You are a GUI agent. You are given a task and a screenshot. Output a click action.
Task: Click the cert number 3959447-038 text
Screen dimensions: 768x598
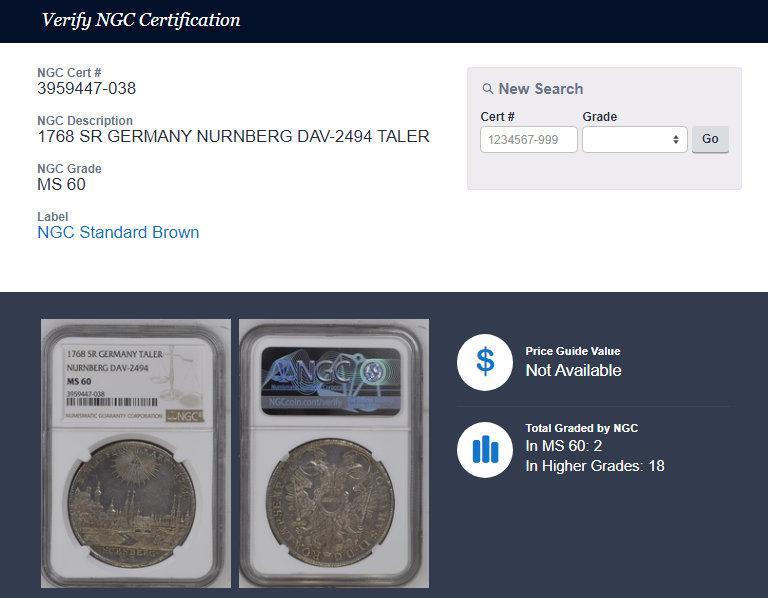point(87,89)
